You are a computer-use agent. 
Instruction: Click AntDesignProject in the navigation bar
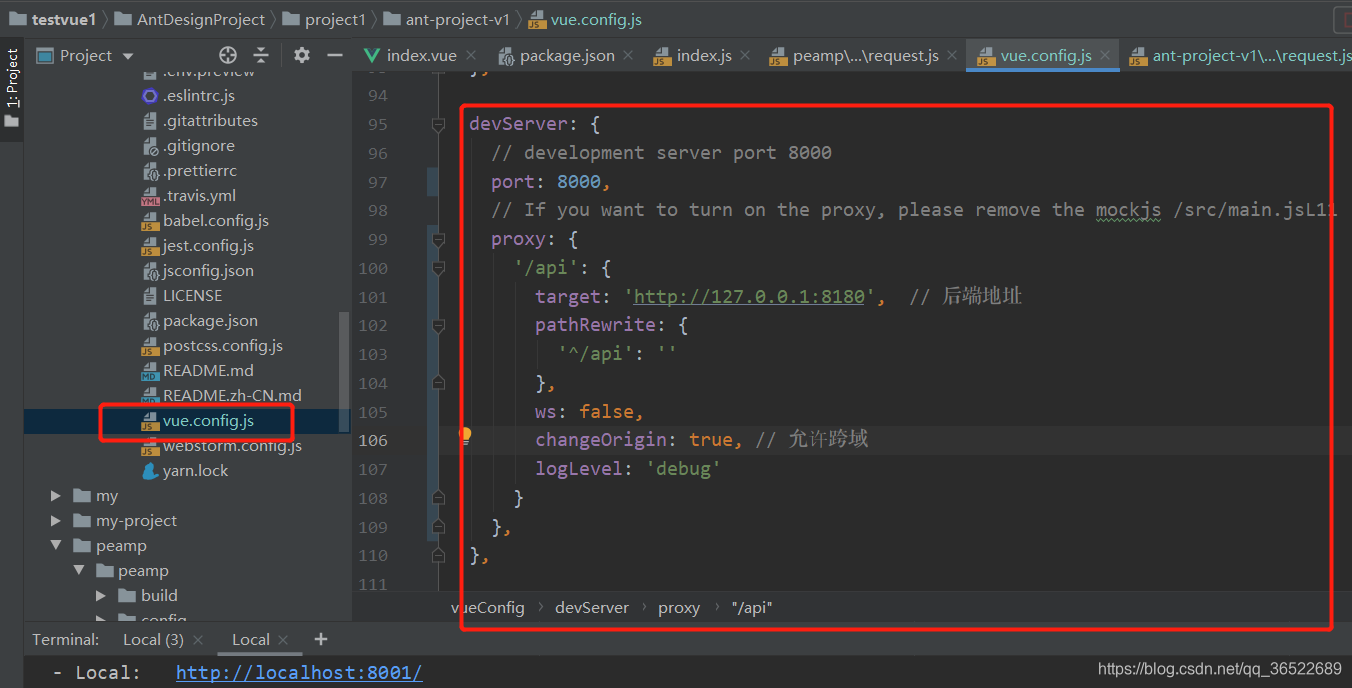pyautogui.click(x=190, y=19)
